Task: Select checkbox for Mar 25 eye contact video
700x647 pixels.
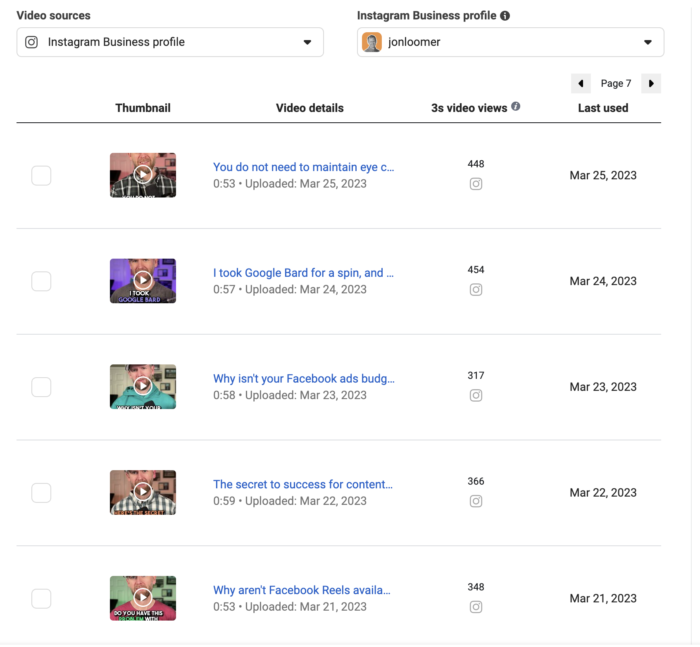Action: (x=41, y=176)
